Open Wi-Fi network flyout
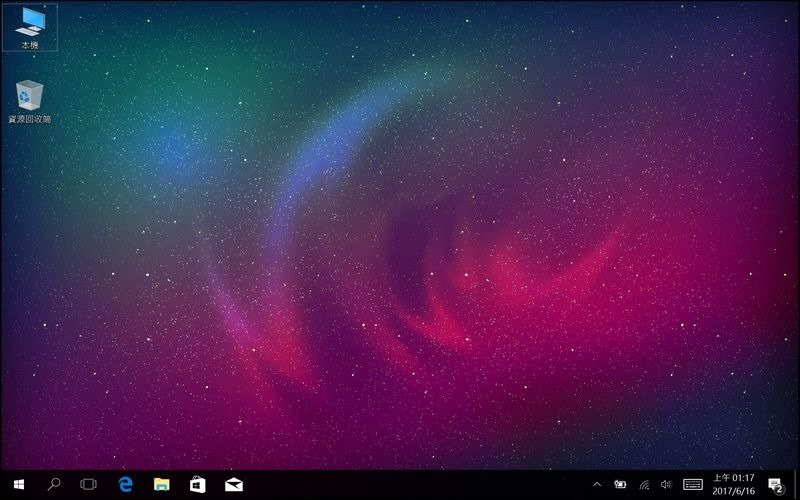 [x=644, y=485]
